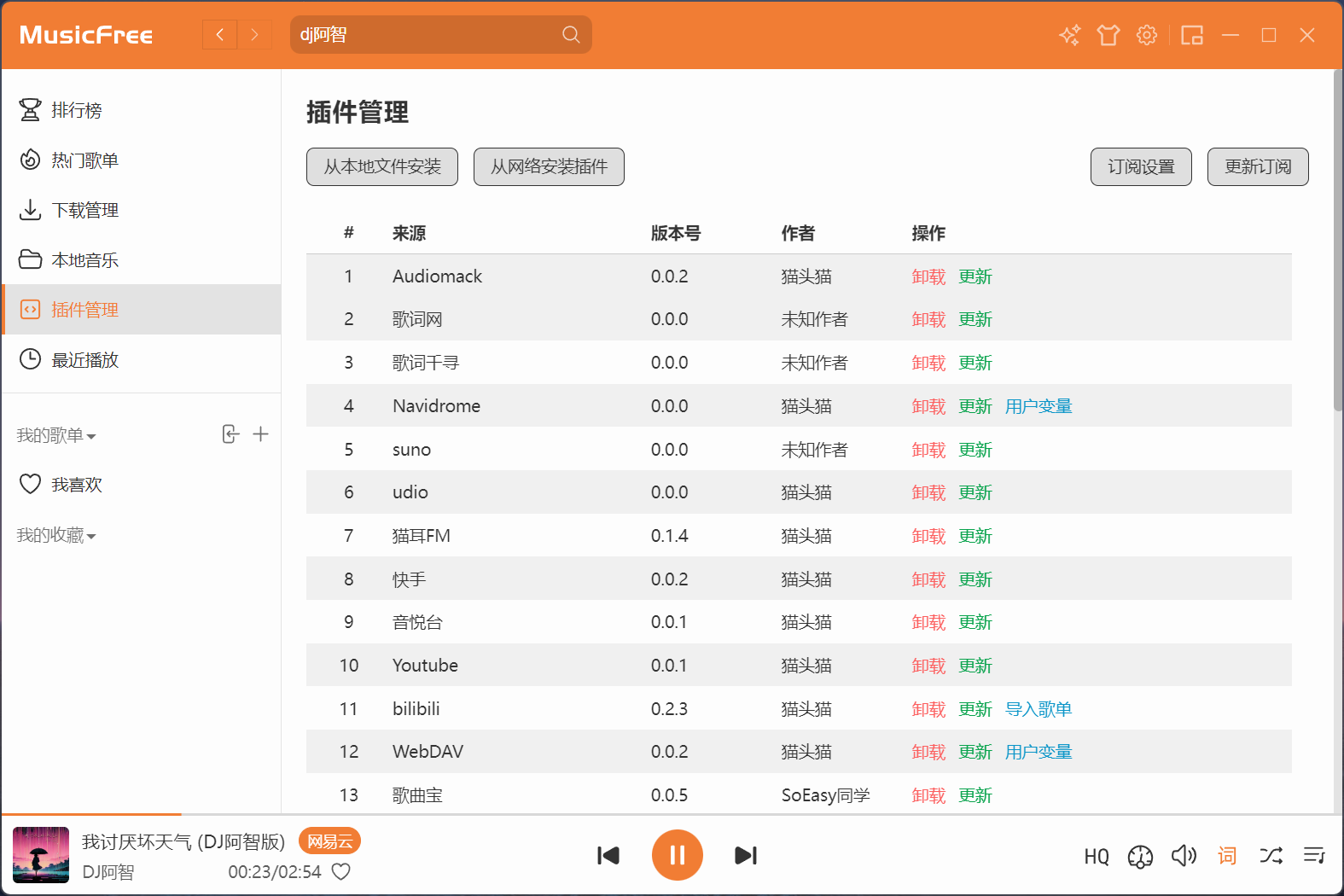Toggle desktop lyrics 词 button
The width and height of the screenshot is (1344, 896).
[1227, 856]
